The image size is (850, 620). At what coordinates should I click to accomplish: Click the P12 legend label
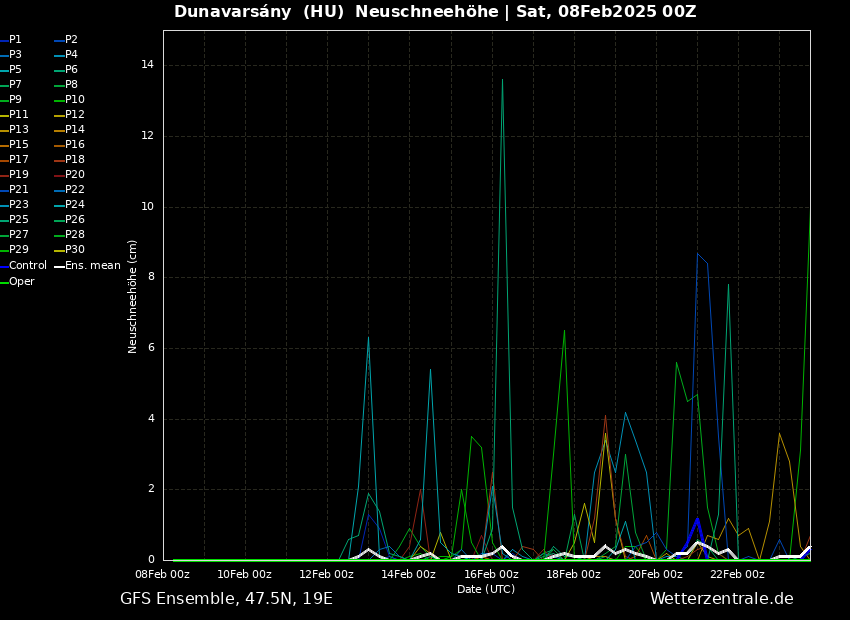click(x=75, y=115)
